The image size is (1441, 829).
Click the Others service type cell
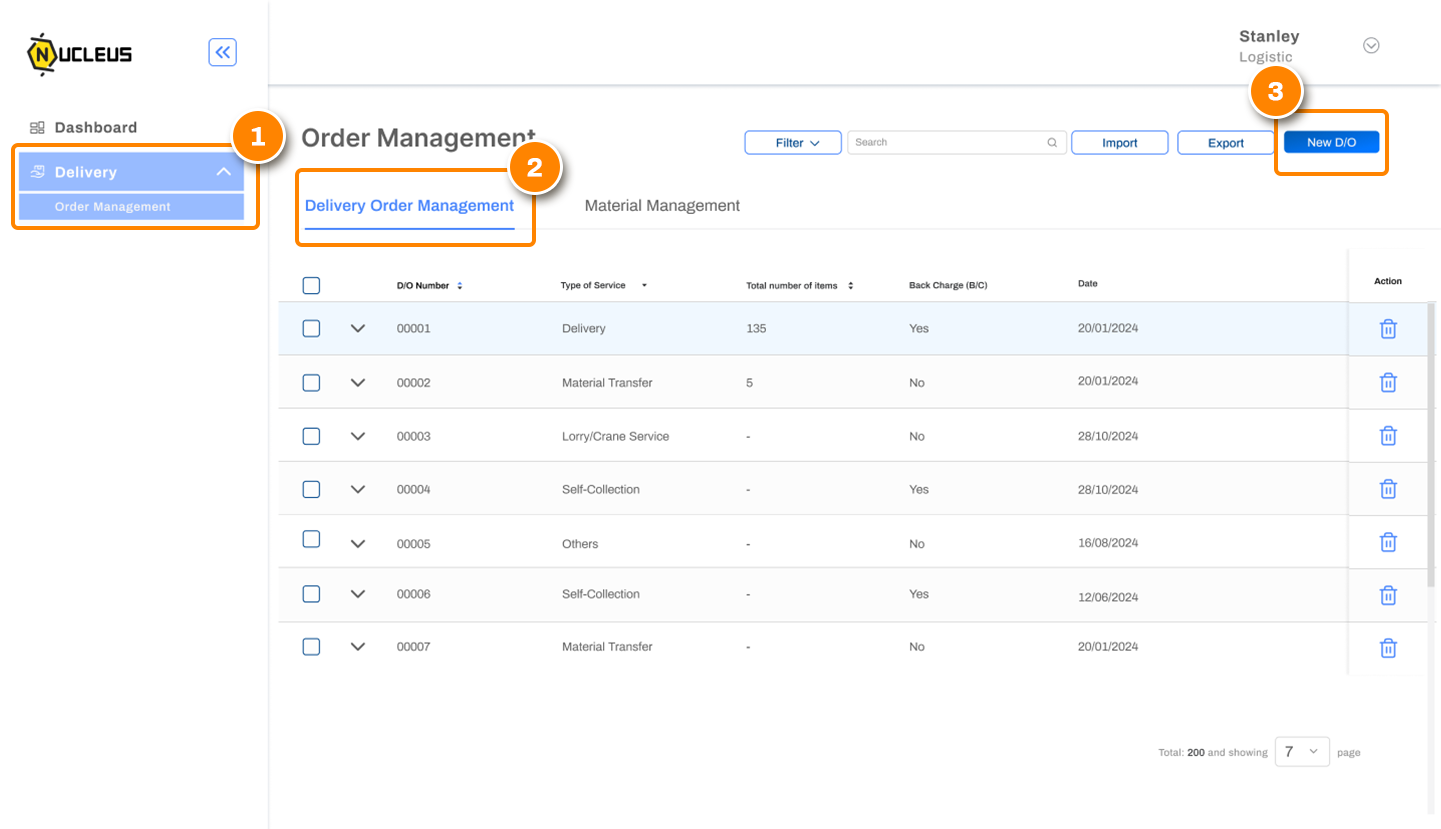(x=580, y=544)
